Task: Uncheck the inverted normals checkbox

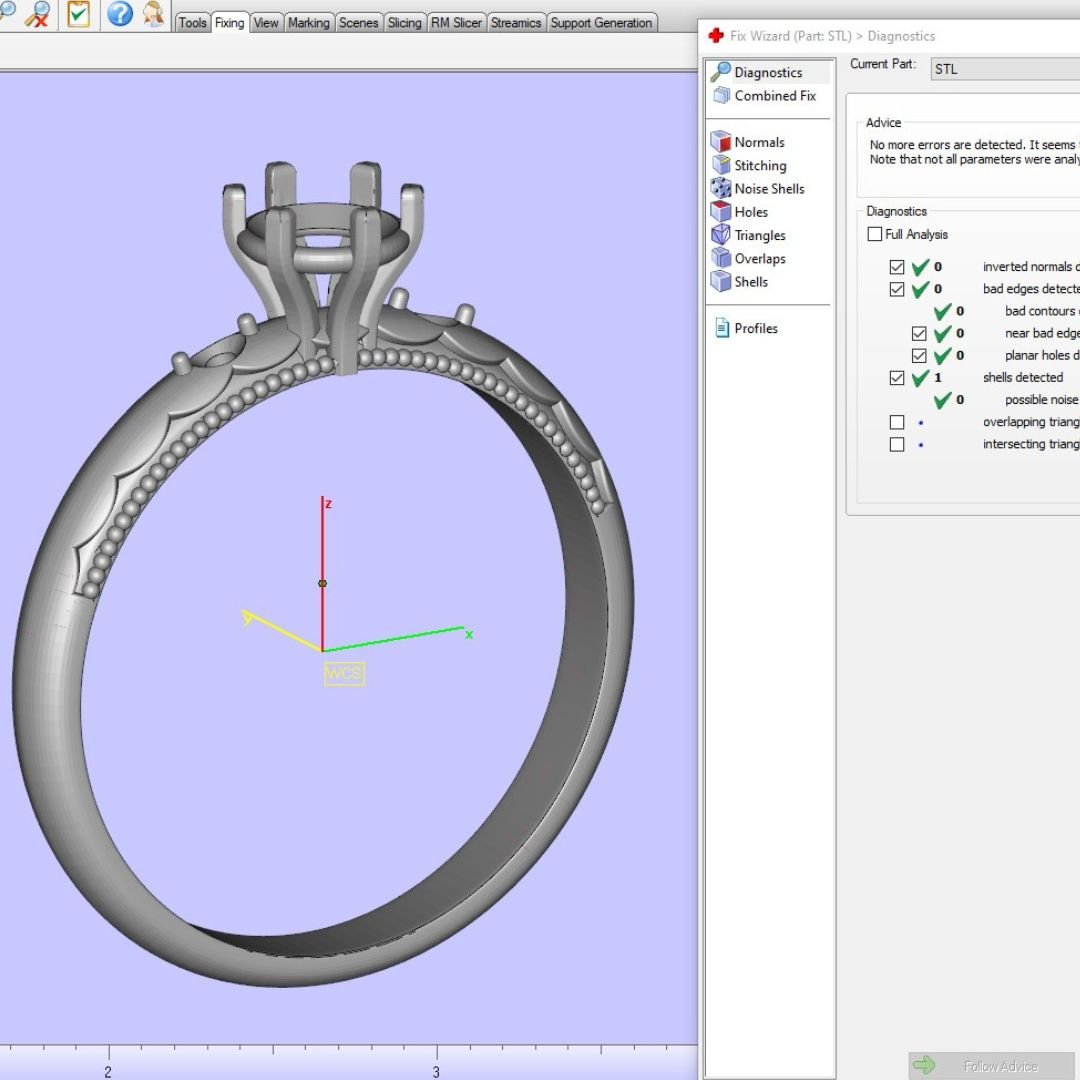Action: pyautogui.click(x=897, y=267)
